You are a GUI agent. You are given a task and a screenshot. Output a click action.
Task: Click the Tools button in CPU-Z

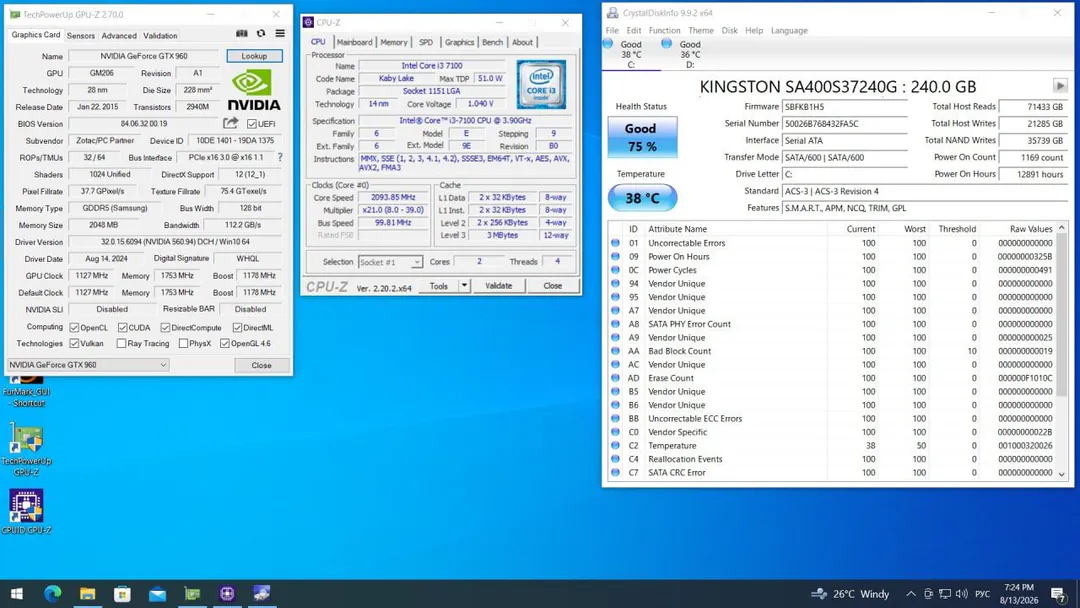click(439, 286)
